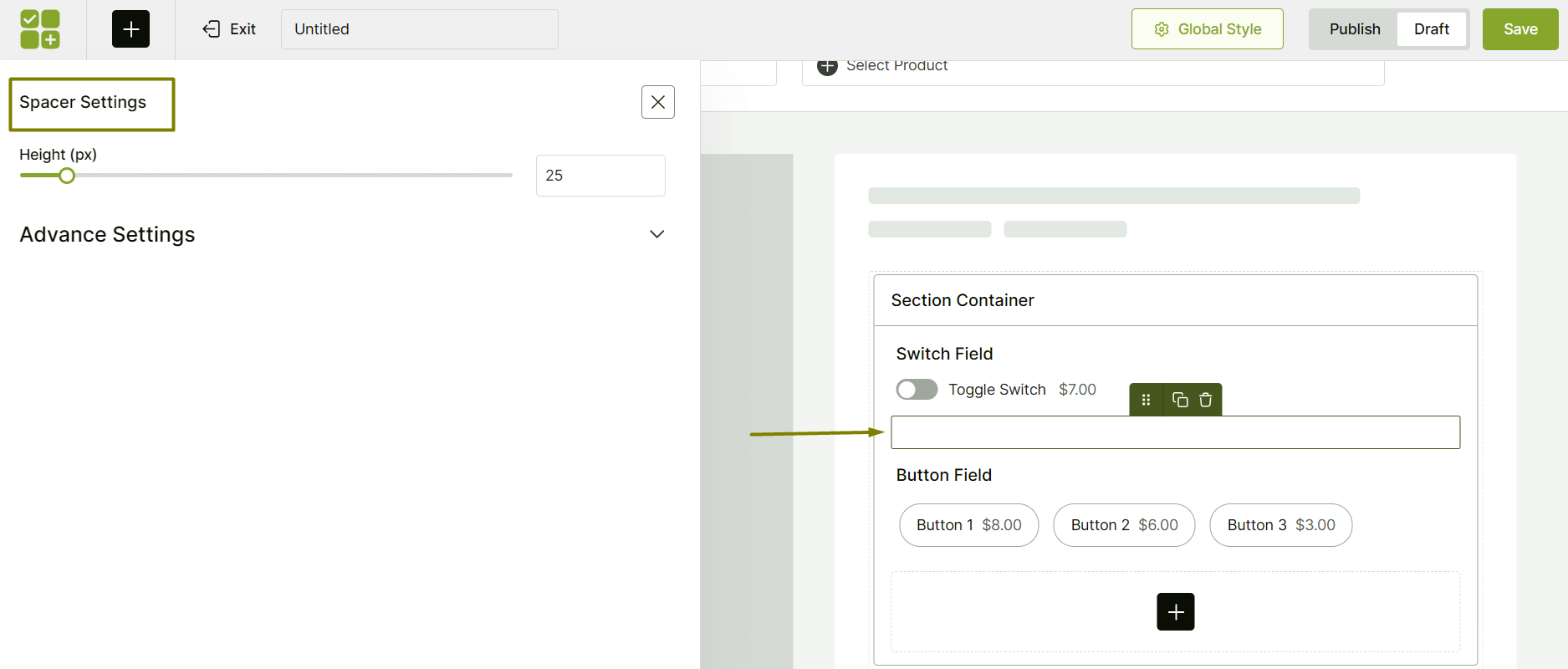Click the Exit button

(229, 29)
